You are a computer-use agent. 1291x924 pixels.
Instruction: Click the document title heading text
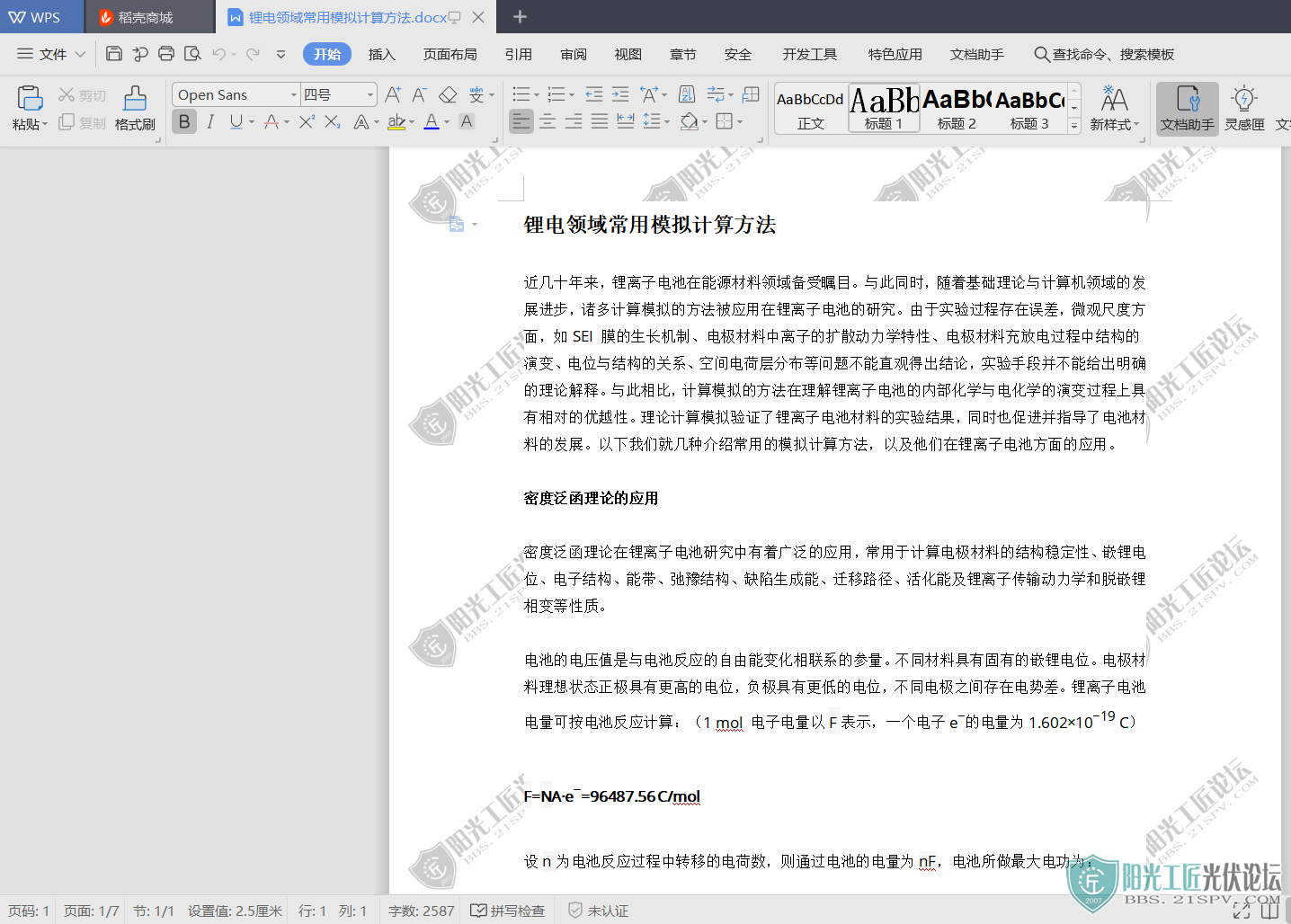coord(649,225)
